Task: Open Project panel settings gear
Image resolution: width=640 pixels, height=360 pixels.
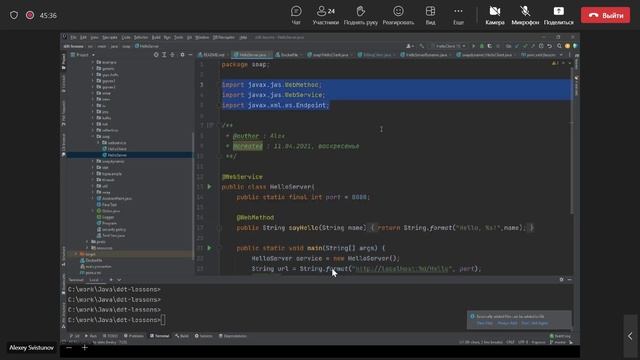Action: click(182, 55)
